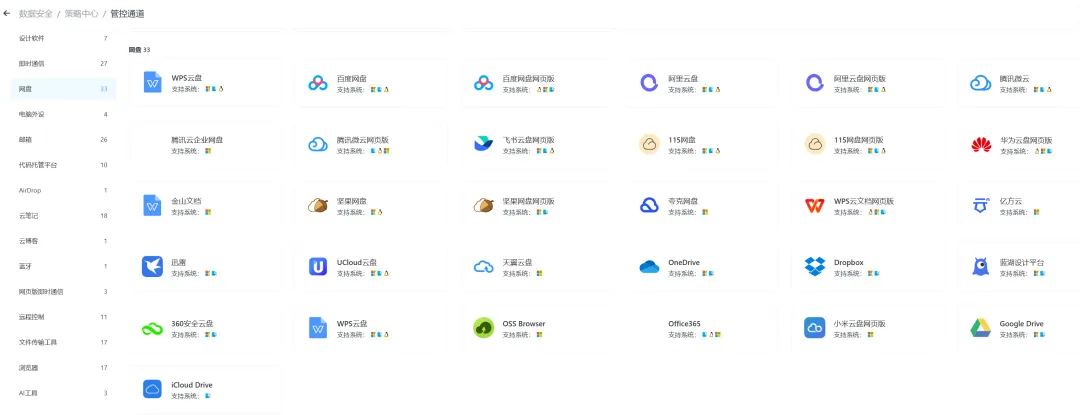Select the AI工具 category

coord(63,393)
